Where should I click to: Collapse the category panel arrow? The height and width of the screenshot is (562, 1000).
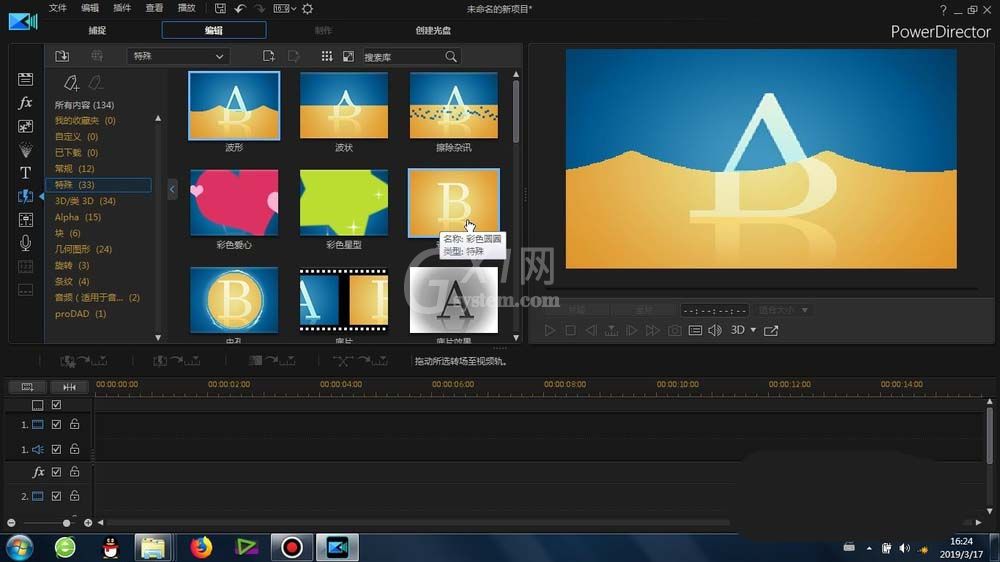coord(172,189)
